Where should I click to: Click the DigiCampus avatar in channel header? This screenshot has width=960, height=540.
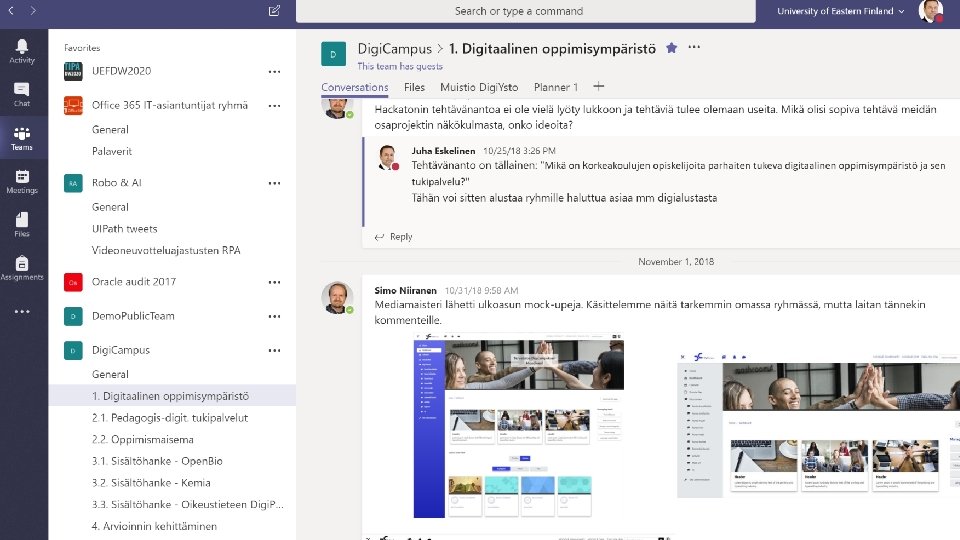click(x=333, y=54)
